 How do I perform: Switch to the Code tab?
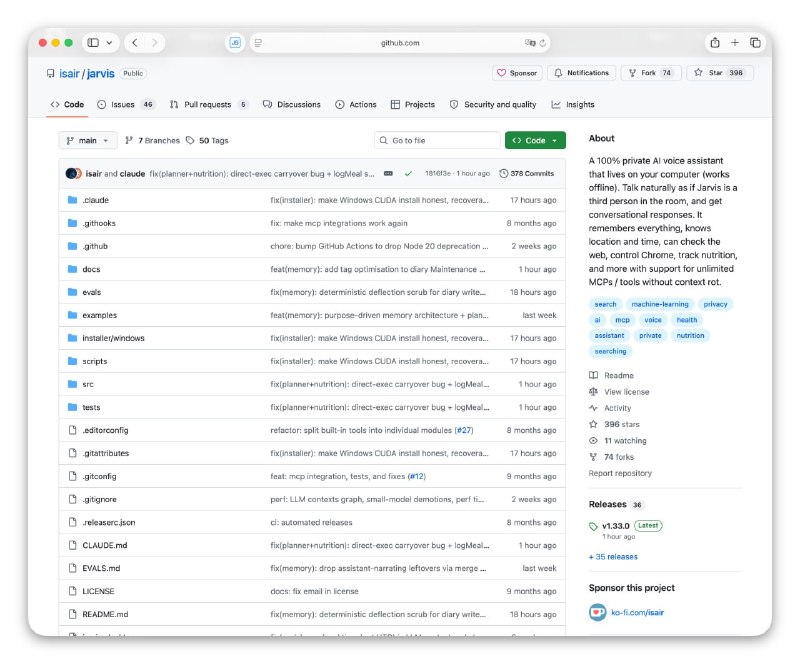click(x=67, y=105)
